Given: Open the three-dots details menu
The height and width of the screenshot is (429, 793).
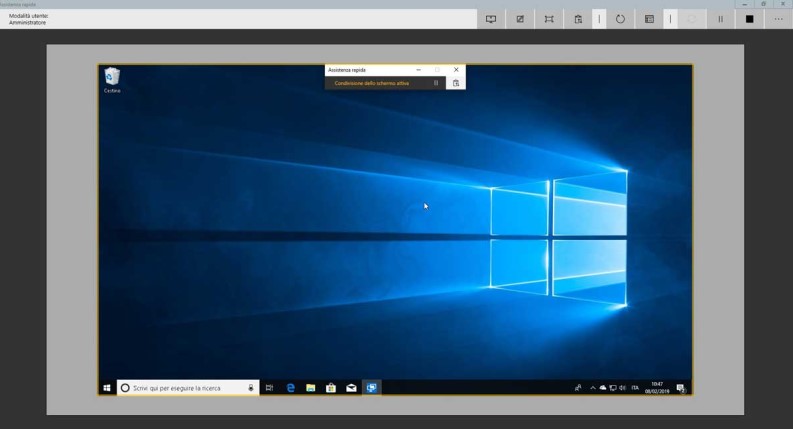Looking at the screenshot, I should tap(778, 19).
